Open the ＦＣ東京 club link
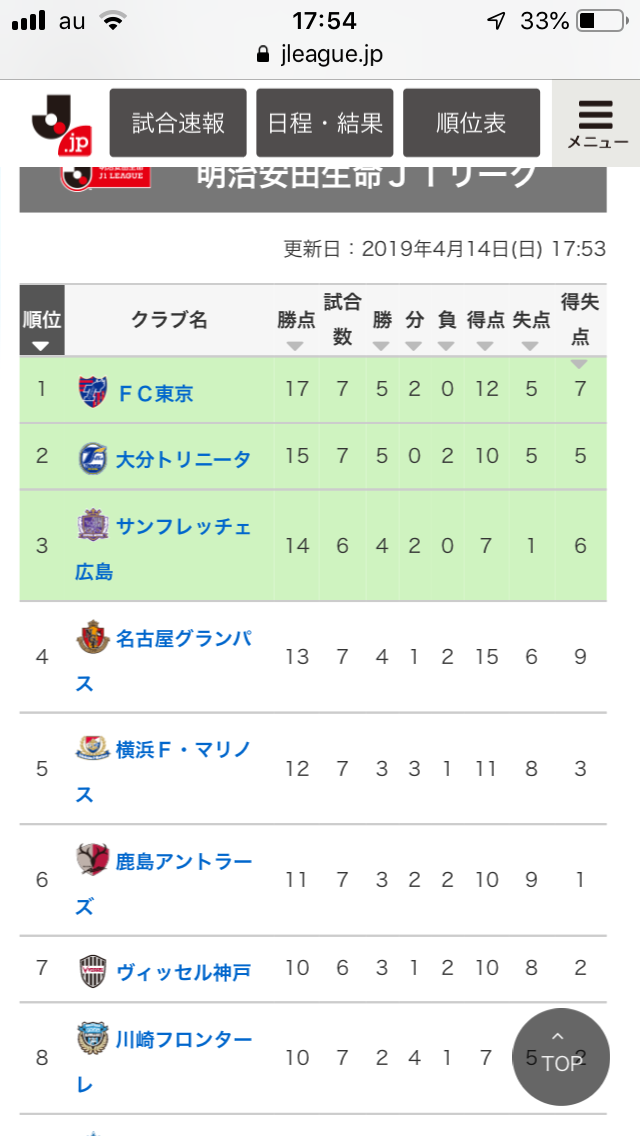The height and width of the screenshot is (1136, 640). tap(155, 393)
